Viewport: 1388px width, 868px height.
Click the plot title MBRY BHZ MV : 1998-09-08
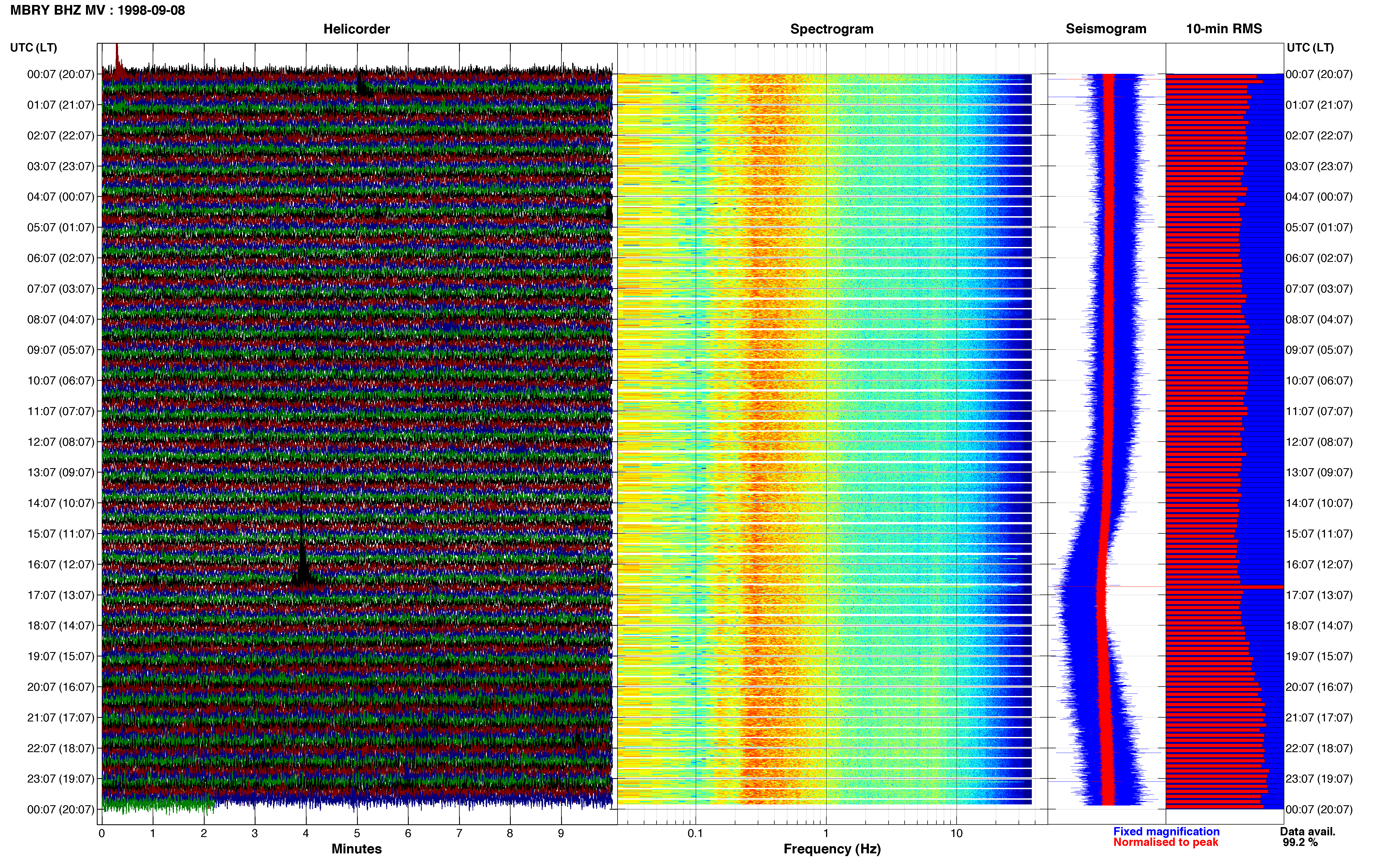click(x=98, y=10)
